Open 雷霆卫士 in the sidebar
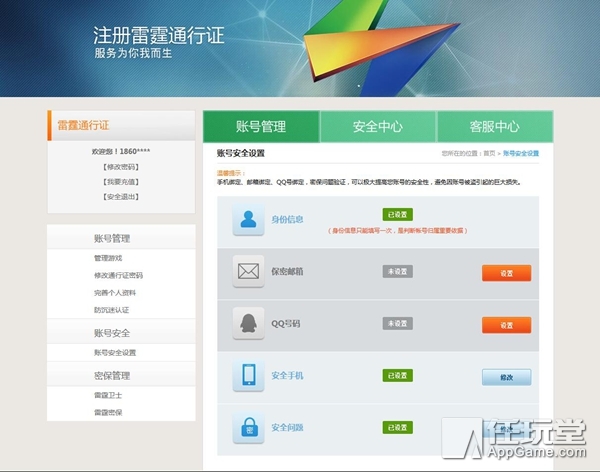 click(108, 395)
